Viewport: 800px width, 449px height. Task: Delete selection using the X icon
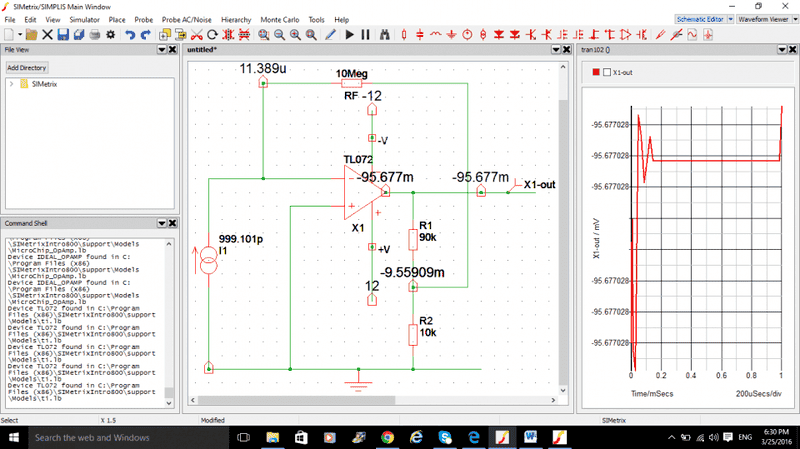47,35
